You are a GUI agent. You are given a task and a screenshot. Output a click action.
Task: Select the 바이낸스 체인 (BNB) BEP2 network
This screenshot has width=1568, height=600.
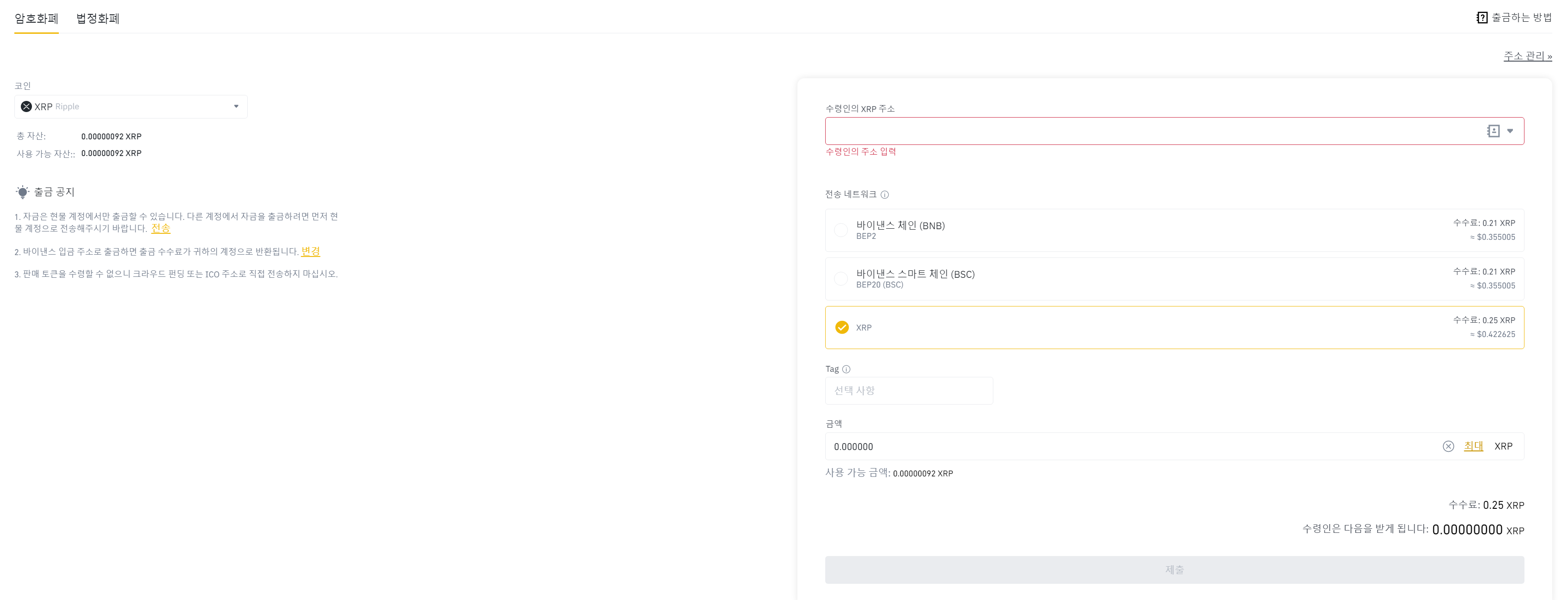1174,230
